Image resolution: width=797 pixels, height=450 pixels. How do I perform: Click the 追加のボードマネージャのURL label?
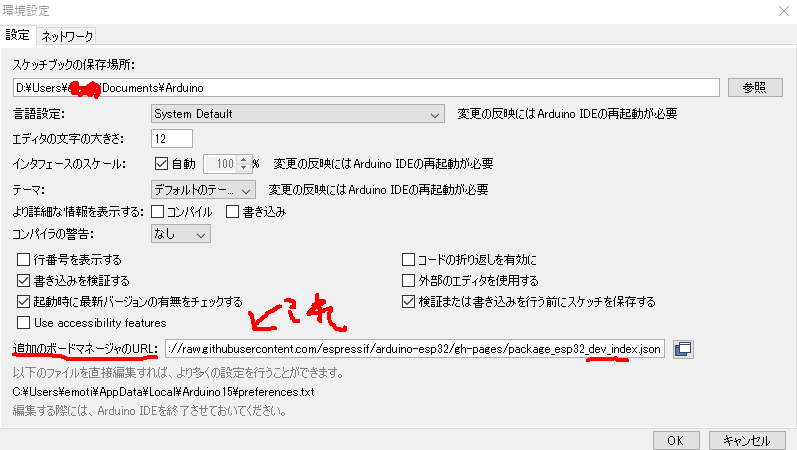[x=85, y=349]
